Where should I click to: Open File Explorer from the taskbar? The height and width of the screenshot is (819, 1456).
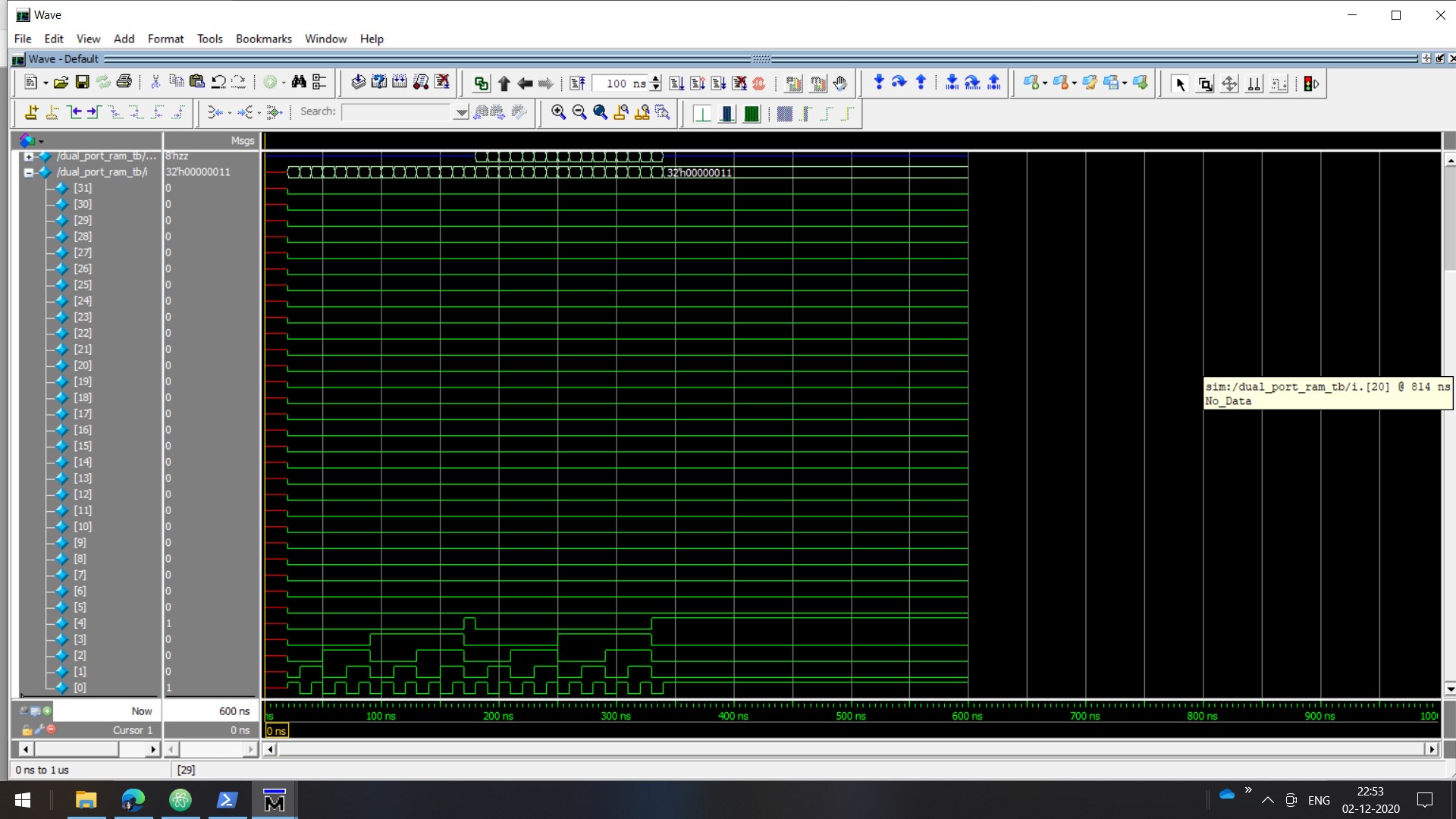[x=86, y=800]
